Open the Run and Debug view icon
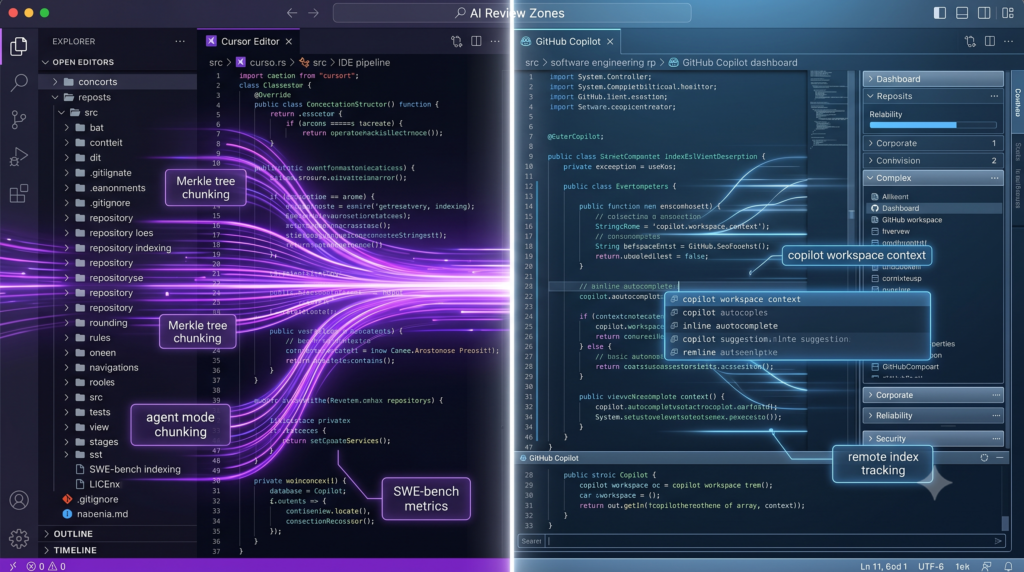This screenshot has width=1024, height=572. coord(19,157)
